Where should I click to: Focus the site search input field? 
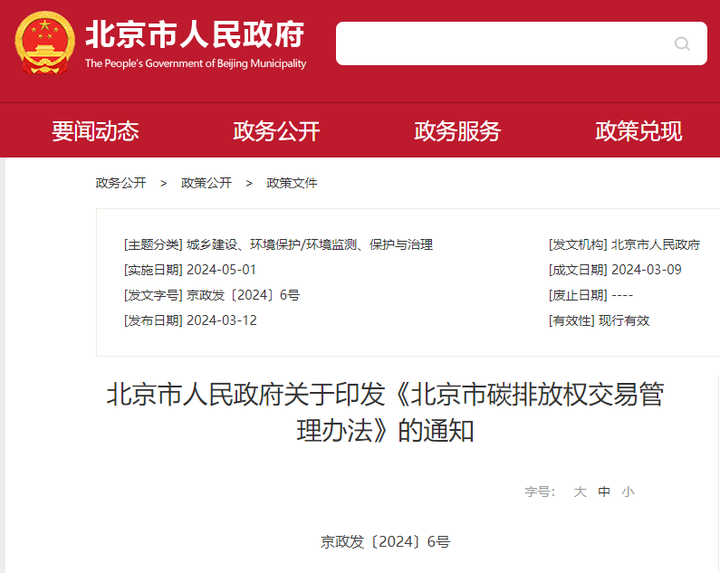(521, 44)
